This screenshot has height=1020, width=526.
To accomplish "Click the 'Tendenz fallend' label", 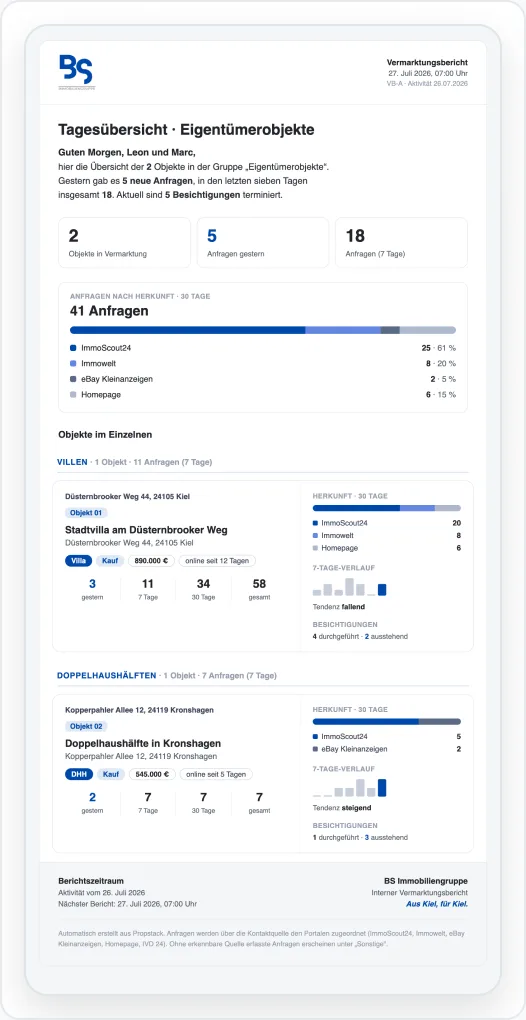I will 339,606.
